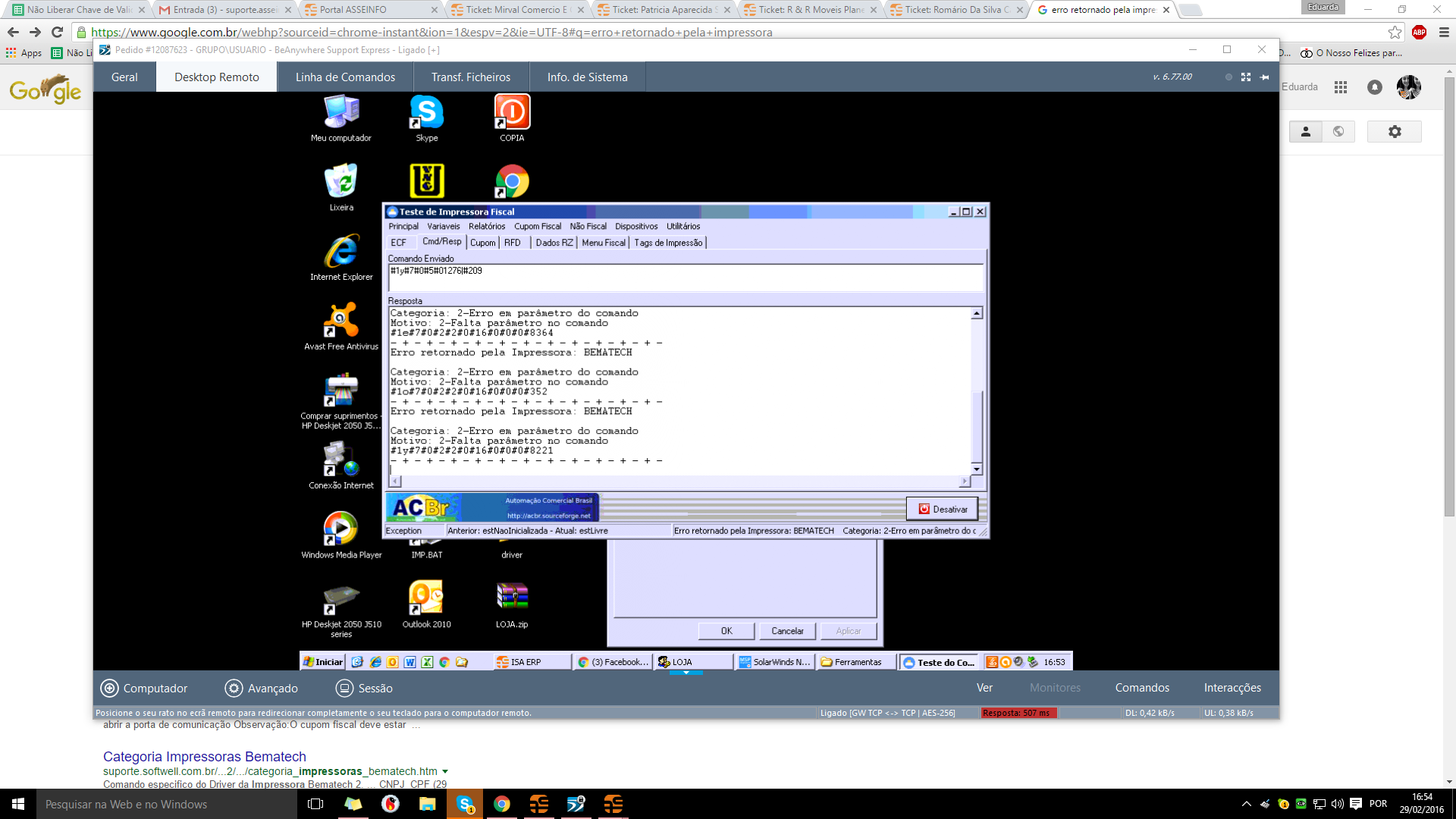This screenshot has height=819, width=1456.
Task: Open the Conexão Internet shortcut
Action: tap(341, 466)
